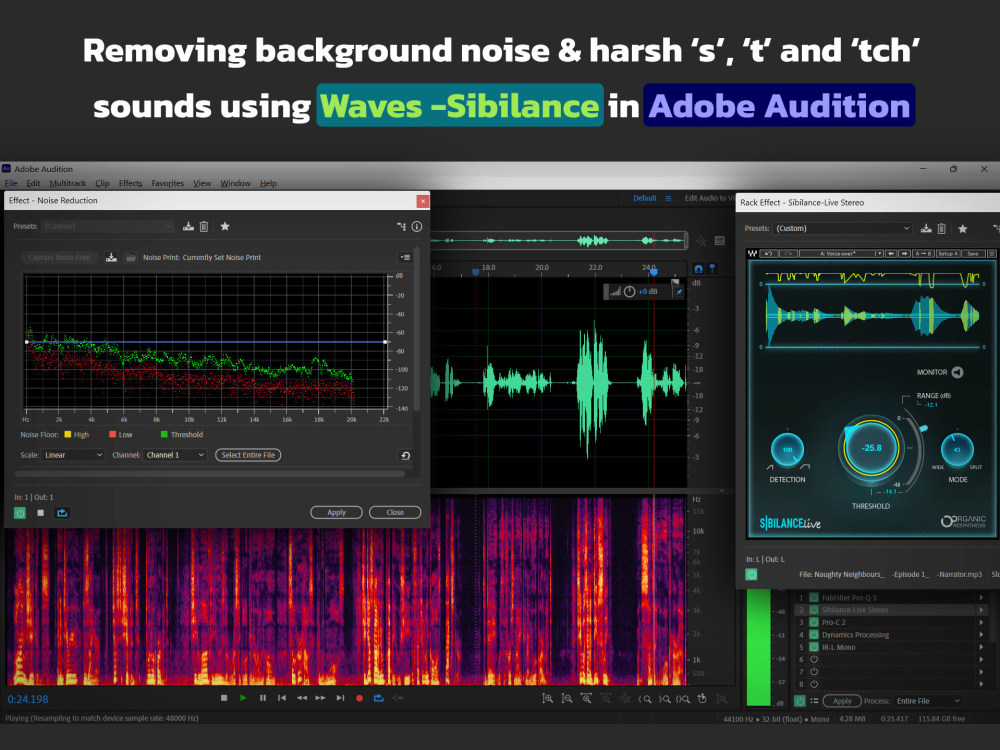Viewport: 1000px width, 750px height.
Task: Open Scale dropdown set to Linear
Action: 73,455
